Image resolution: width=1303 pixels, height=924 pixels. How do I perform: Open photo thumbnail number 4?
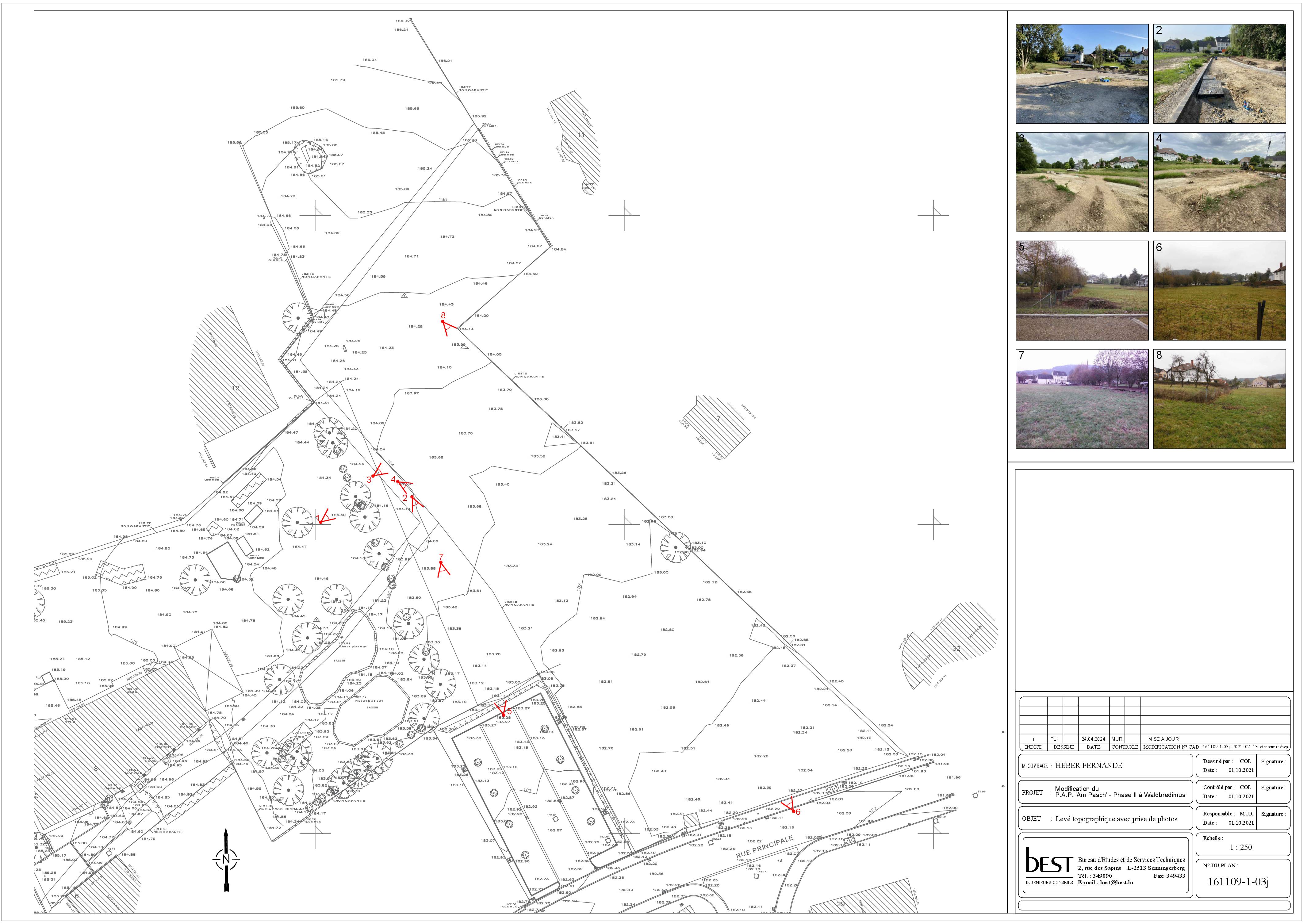click(1219, 182)
